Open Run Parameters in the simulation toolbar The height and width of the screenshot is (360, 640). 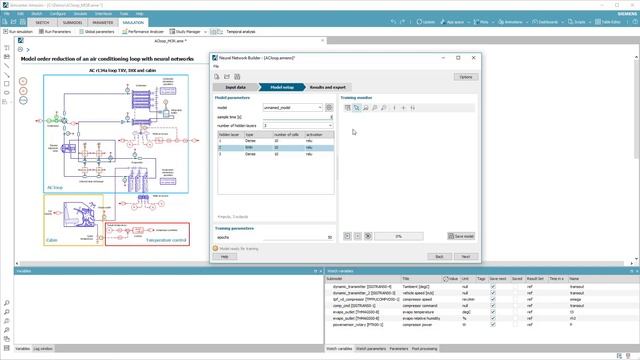click(55, 31)
